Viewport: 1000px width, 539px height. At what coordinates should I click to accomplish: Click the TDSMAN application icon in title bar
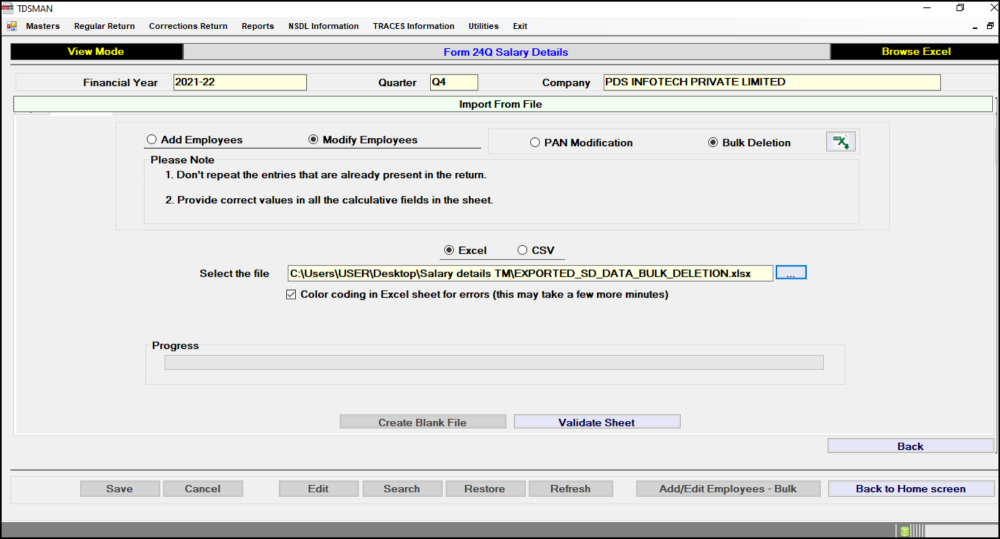(8, 8)
